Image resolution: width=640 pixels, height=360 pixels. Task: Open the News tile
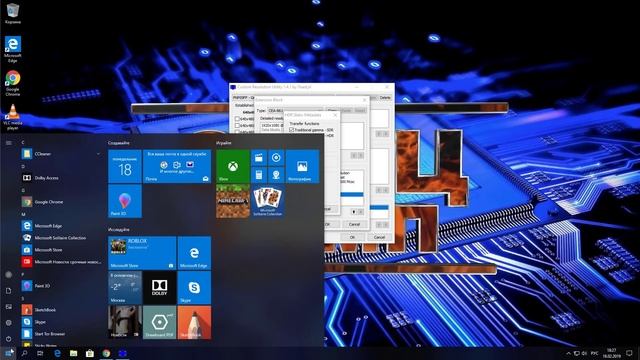coord(125,322)
